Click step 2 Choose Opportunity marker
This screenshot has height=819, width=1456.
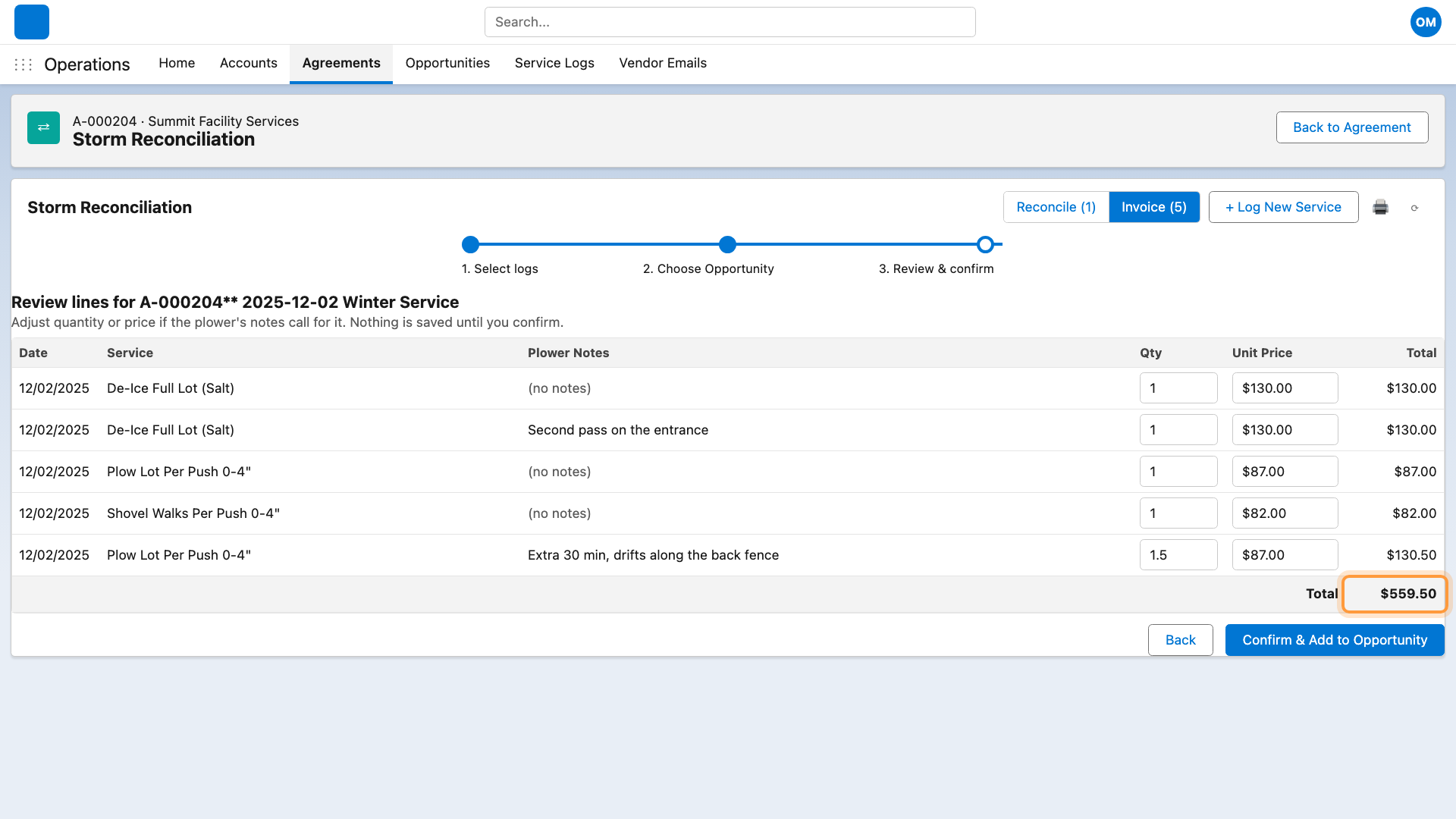click(x=727, y=244)
